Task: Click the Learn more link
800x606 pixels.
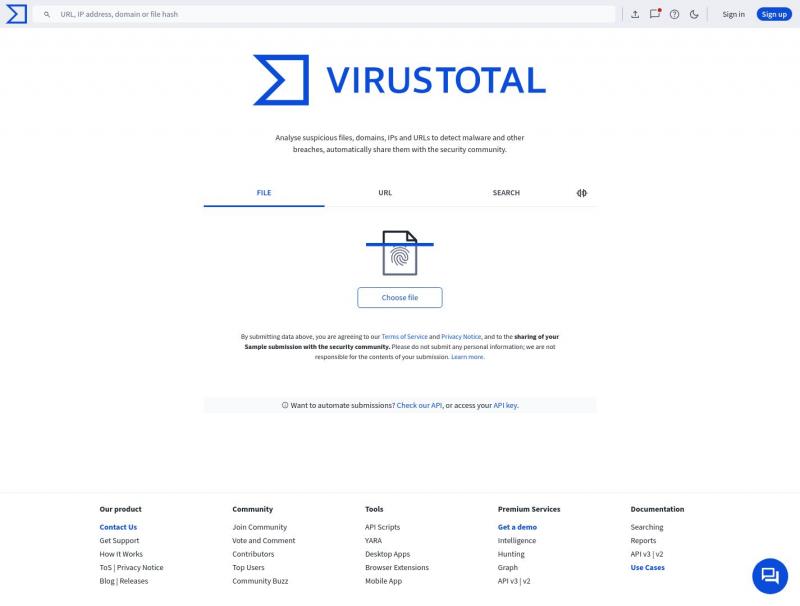Action: [467, 357]
